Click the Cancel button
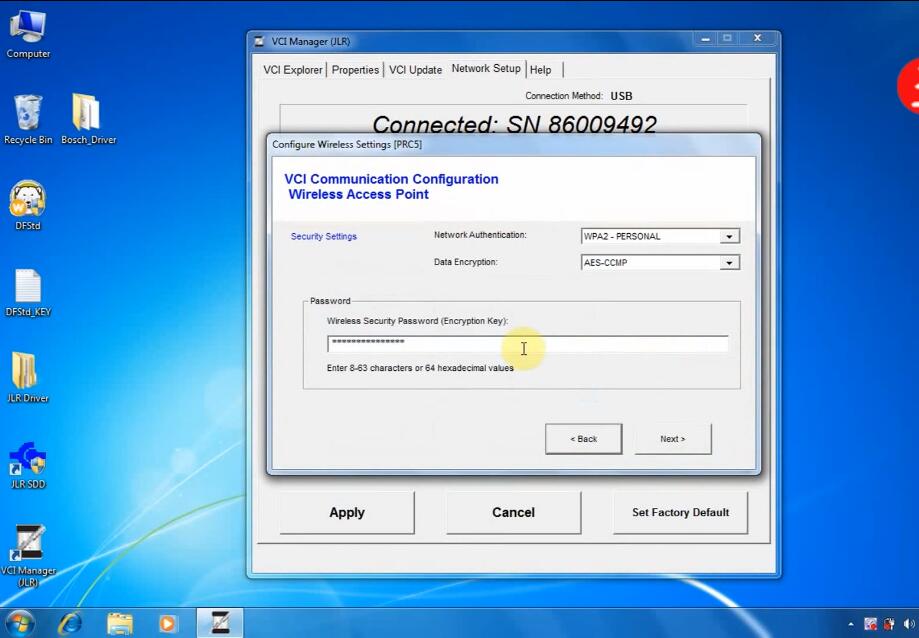Viewport: 919px width, 638px height. 513,513
